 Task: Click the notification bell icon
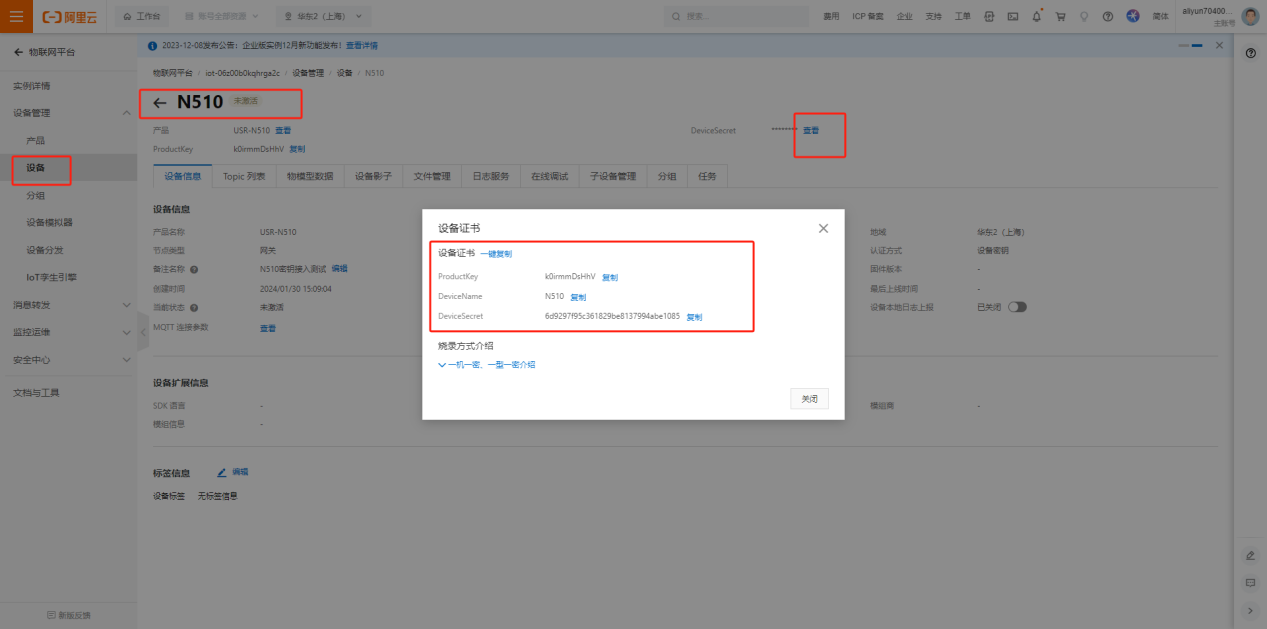click(1036, 16)
